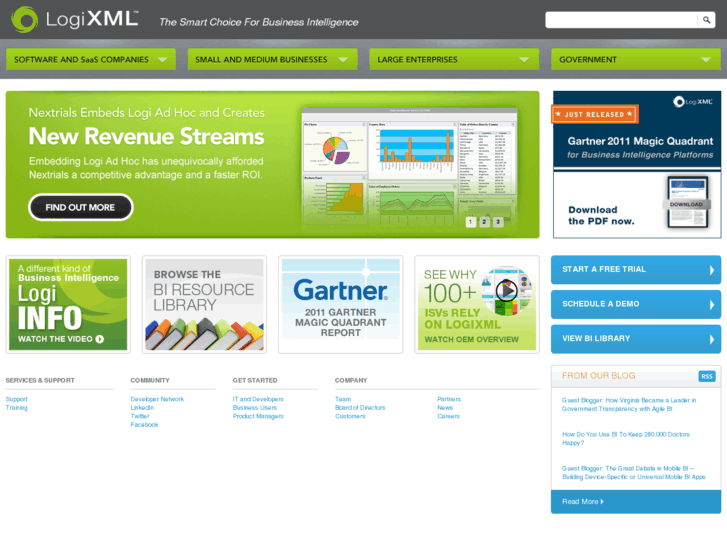
Task: Click the Find Out More button
Action: 81,207
